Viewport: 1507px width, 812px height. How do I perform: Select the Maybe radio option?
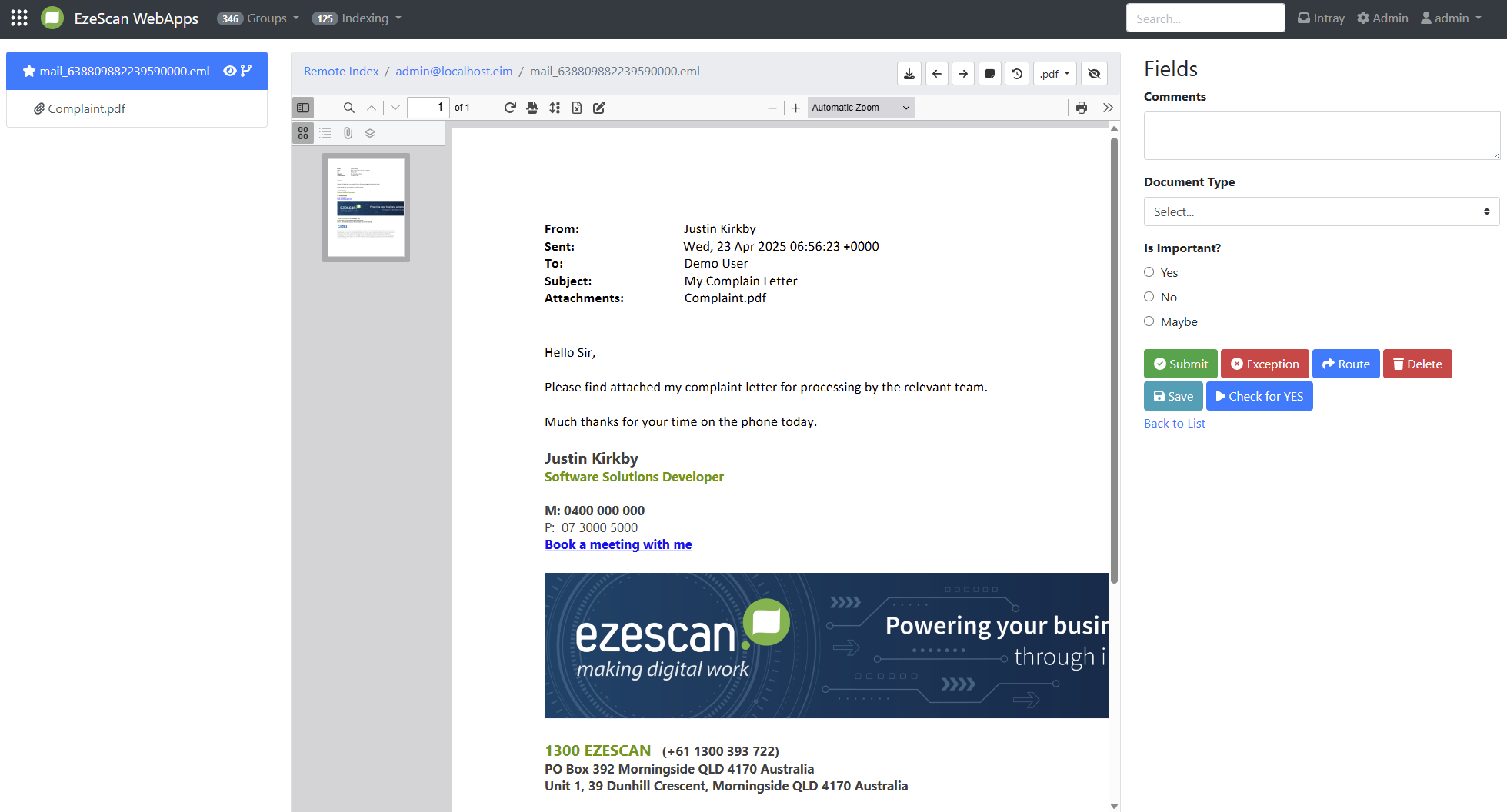pyautogui.click(x=1149, y=321)
